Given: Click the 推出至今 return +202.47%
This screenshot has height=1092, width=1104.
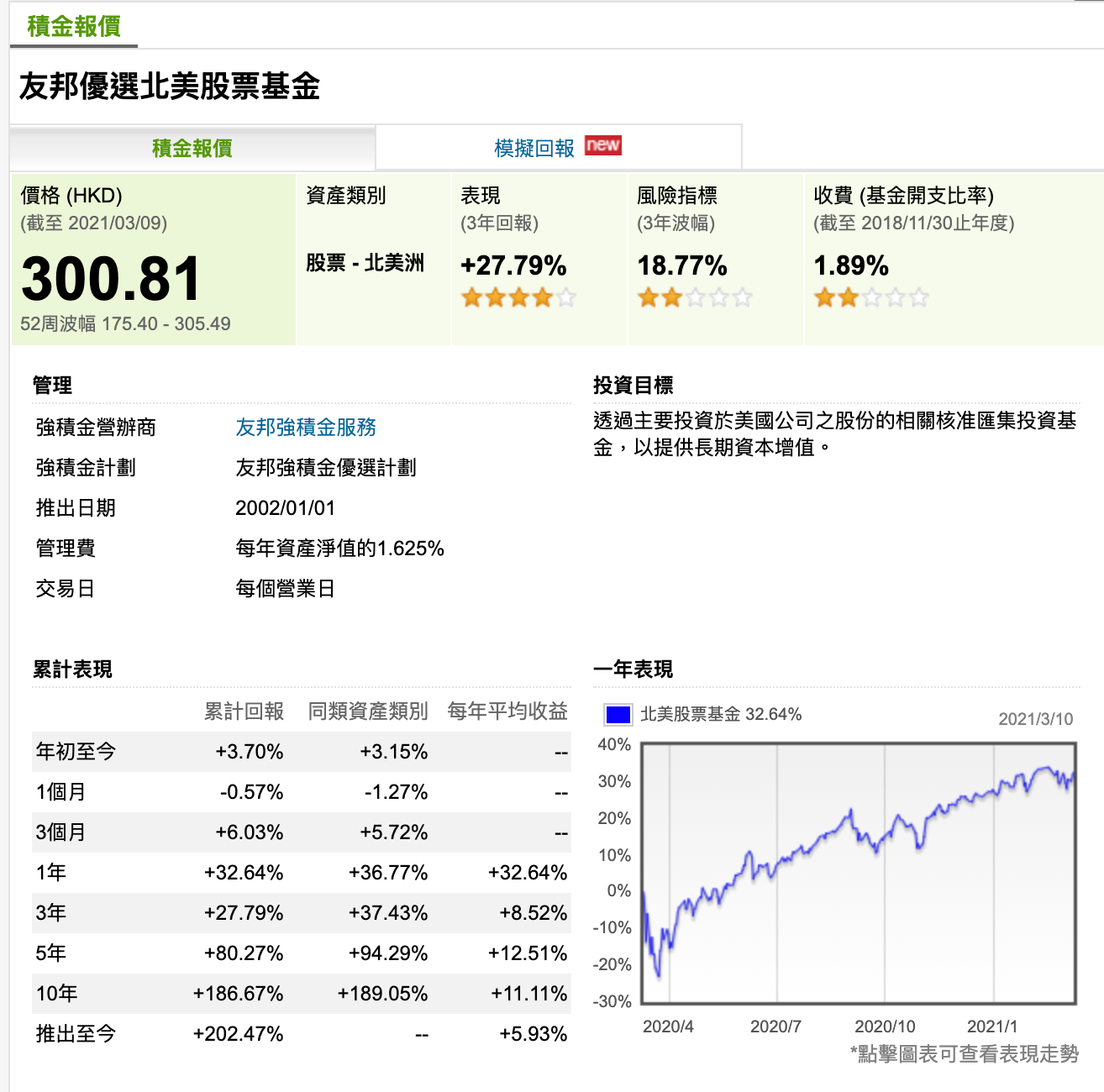Looking at the screenshot, I should (x=238, y=1033).
